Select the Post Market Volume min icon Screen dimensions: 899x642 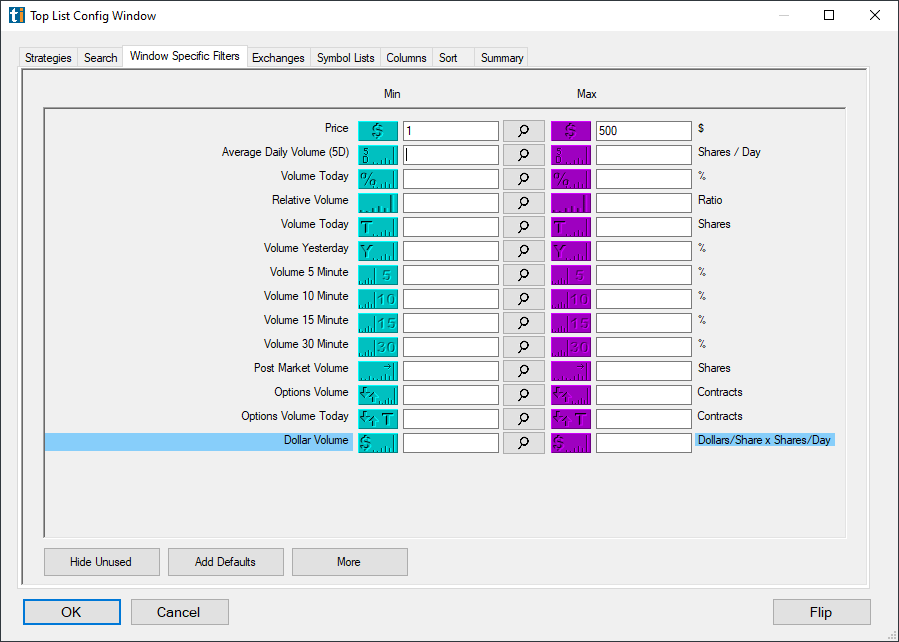coord(377,370)
